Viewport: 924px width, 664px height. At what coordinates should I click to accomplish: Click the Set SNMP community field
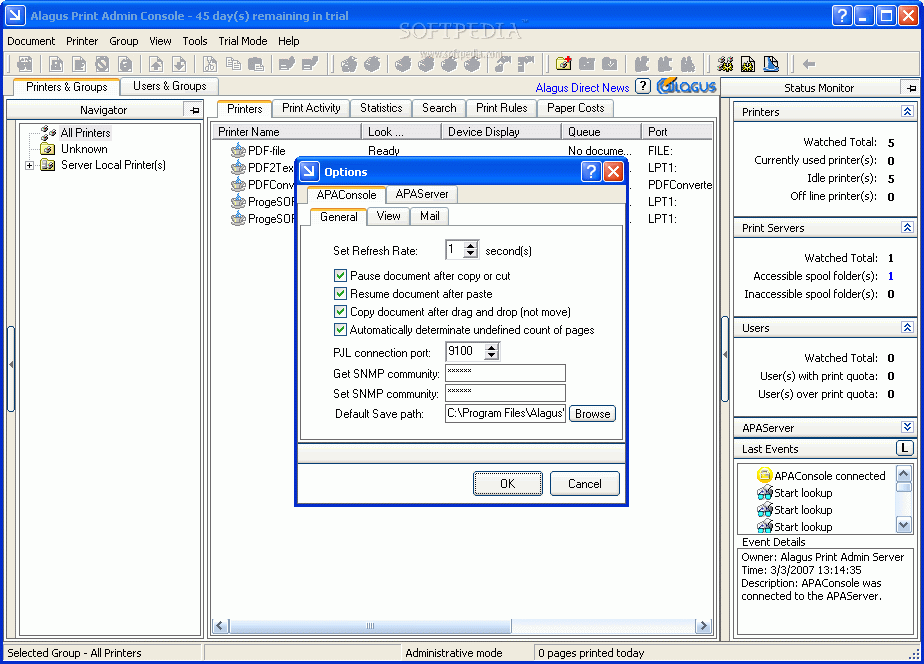(x=505, y=393)
